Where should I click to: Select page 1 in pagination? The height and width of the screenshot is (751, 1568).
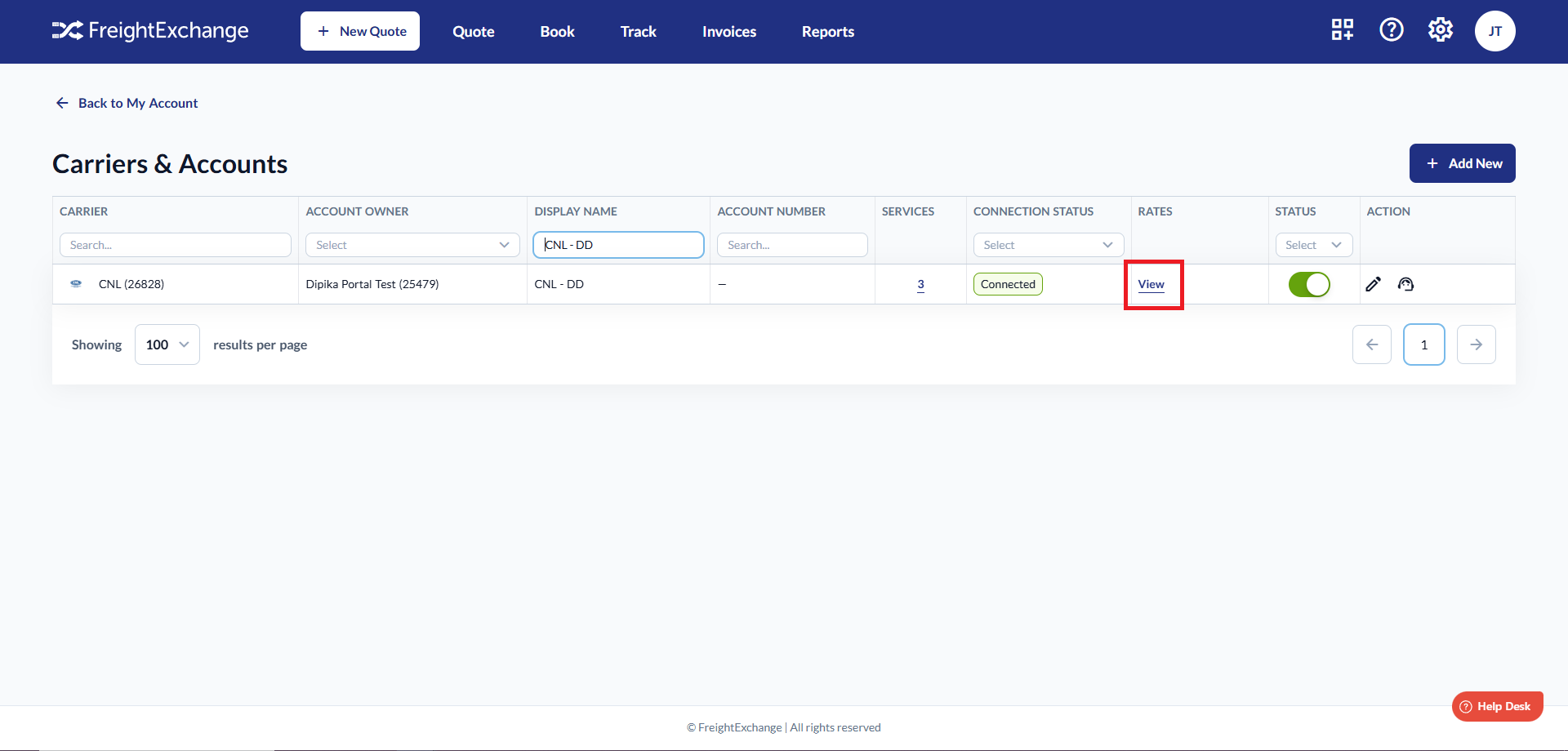pos(1424,344)
